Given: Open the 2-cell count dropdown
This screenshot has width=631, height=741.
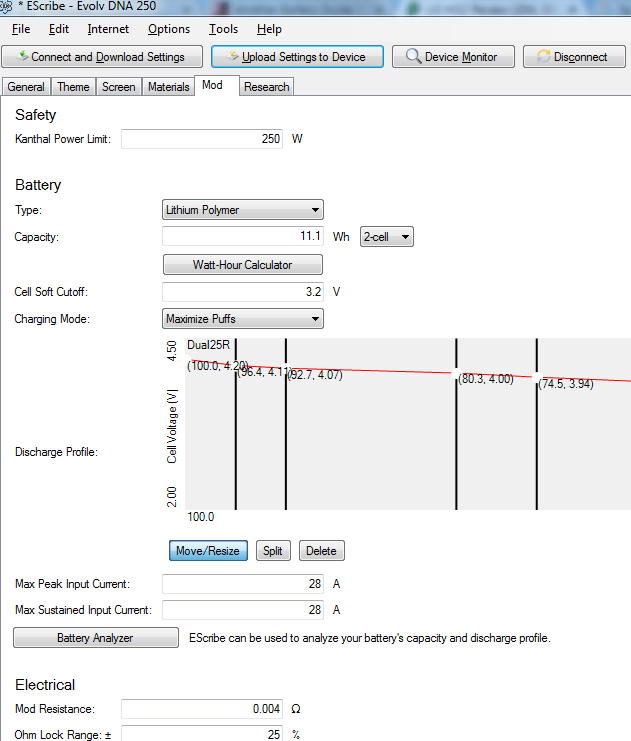Looking at the screenshot, I should tap(386, 237).
